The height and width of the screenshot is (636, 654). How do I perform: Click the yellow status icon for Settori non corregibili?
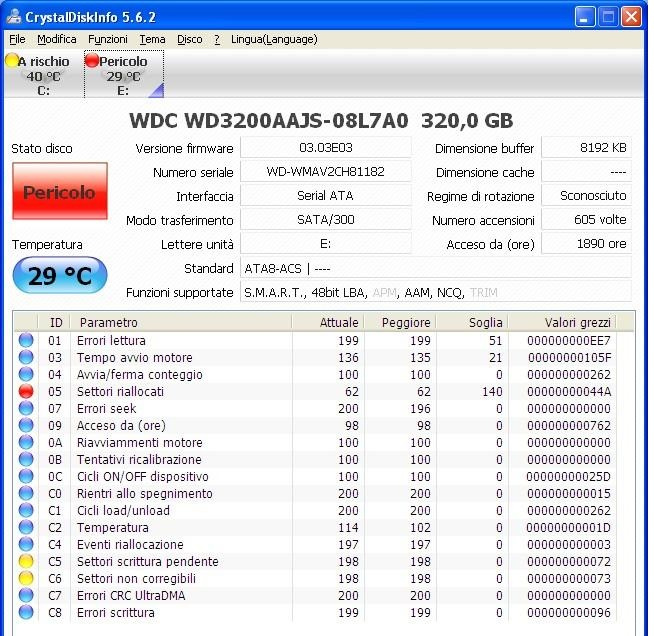pos(26,578)
